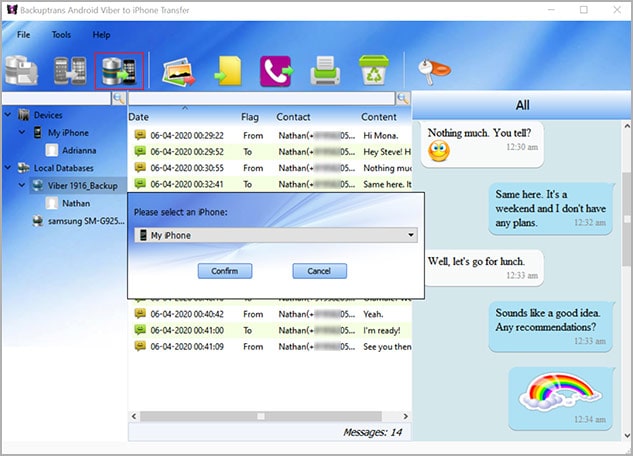
Task: Click the smiley emoji in the chat bubble
Action: point(439,151)
